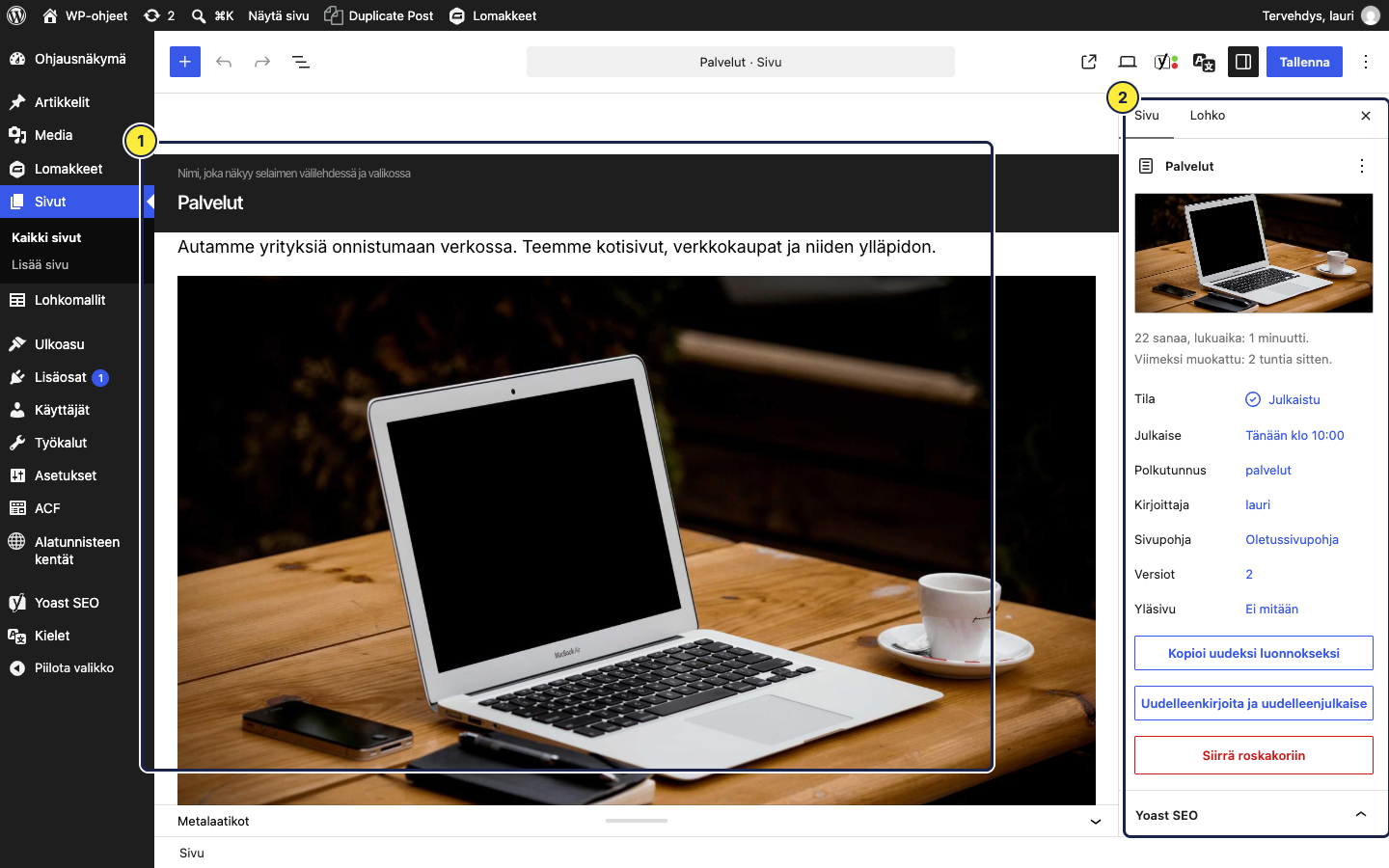Click the user avatar in admin bar
Viewport: 1389px width, 868px height.
(1371, 15)
